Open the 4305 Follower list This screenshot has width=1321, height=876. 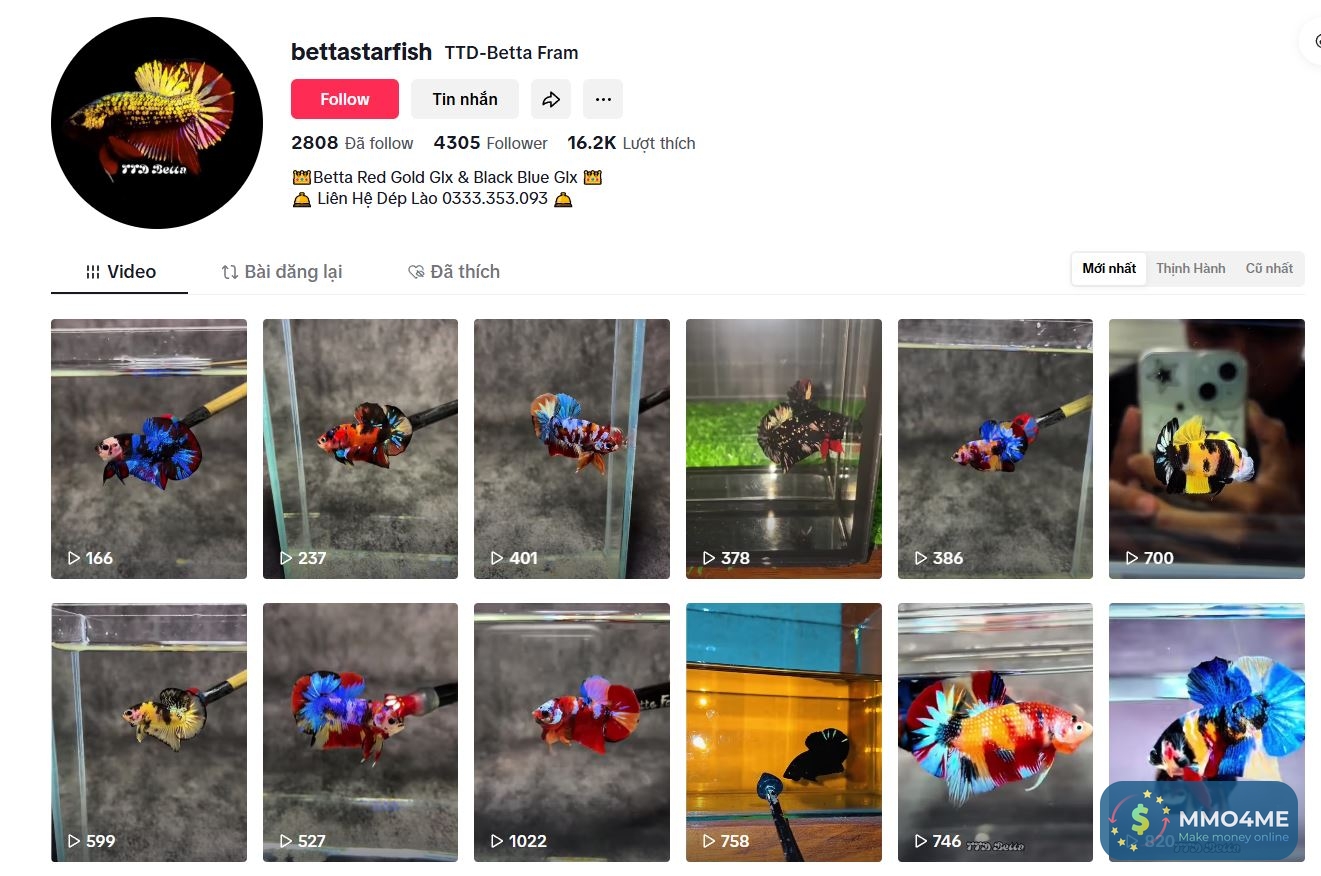(490, 143)
